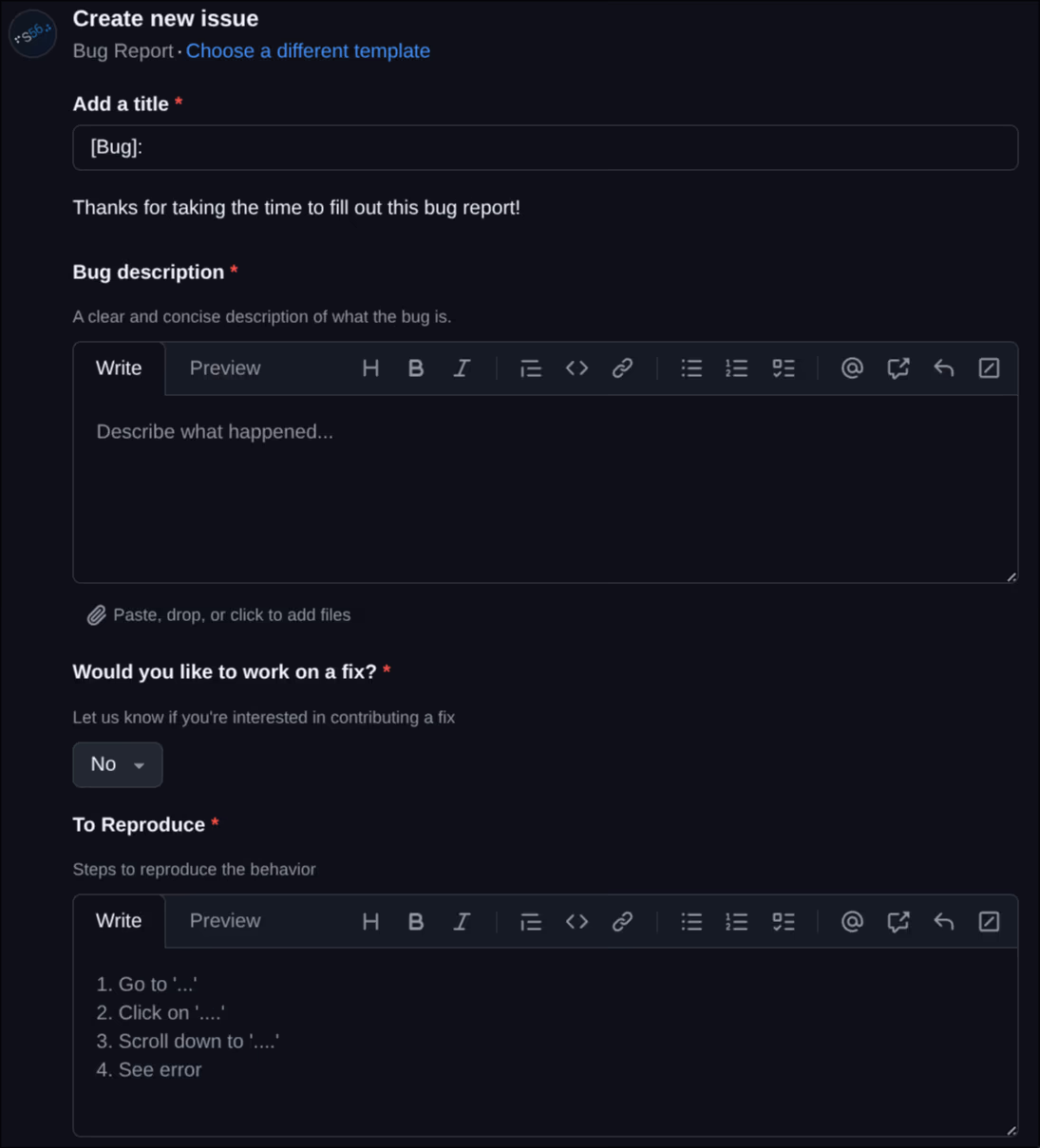Add a numbered list in bug description
This screenshot has height=1148, width=1040.
click(736, 368)
